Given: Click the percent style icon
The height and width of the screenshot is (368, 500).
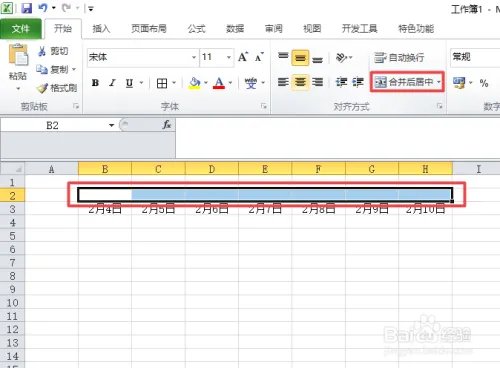Looking at the screenshot, I should [x=484, y=83].
